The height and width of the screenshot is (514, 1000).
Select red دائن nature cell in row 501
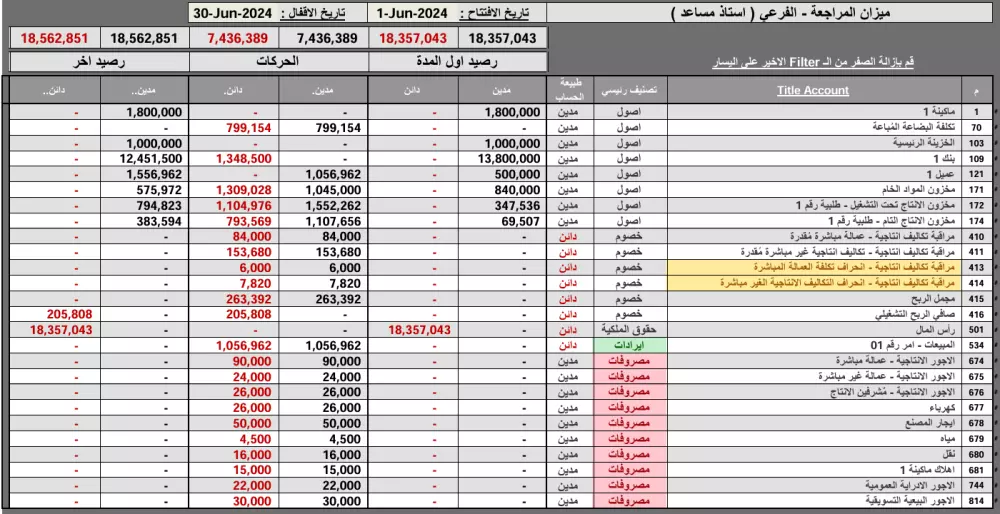tap(571, 330)
